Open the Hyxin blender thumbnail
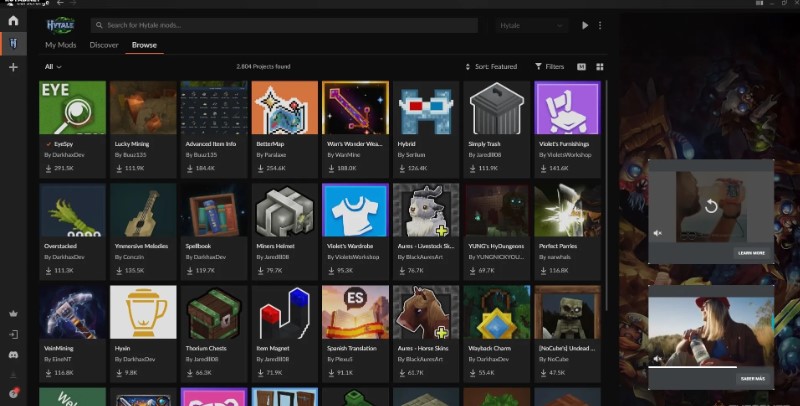 (143, 312)
